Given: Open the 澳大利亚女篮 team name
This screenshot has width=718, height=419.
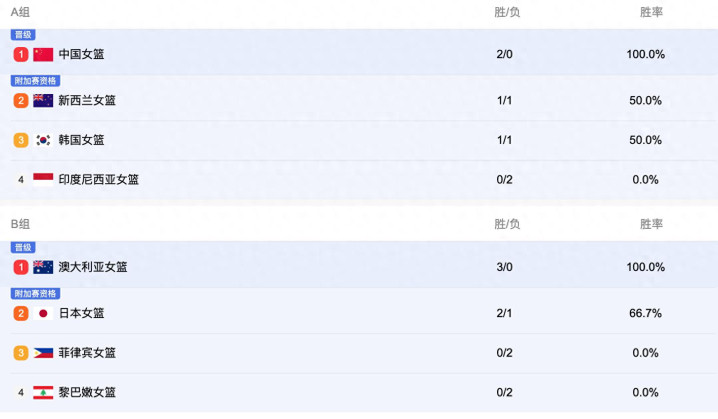Looking at the screenshot, I should pos(93,267).
